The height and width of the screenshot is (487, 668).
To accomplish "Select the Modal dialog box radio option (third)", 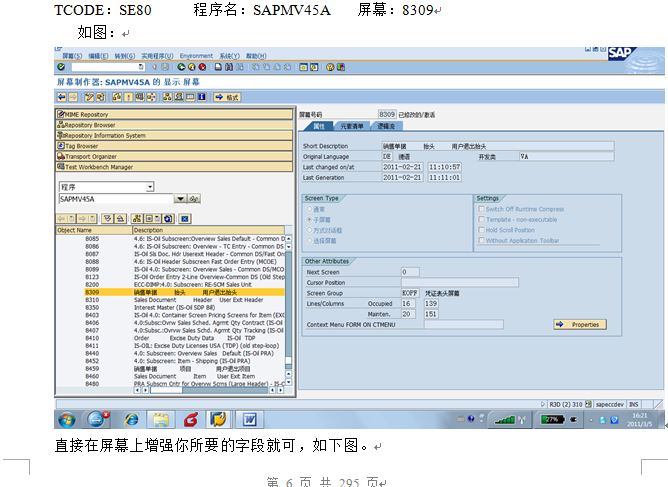I will (310, 230).
